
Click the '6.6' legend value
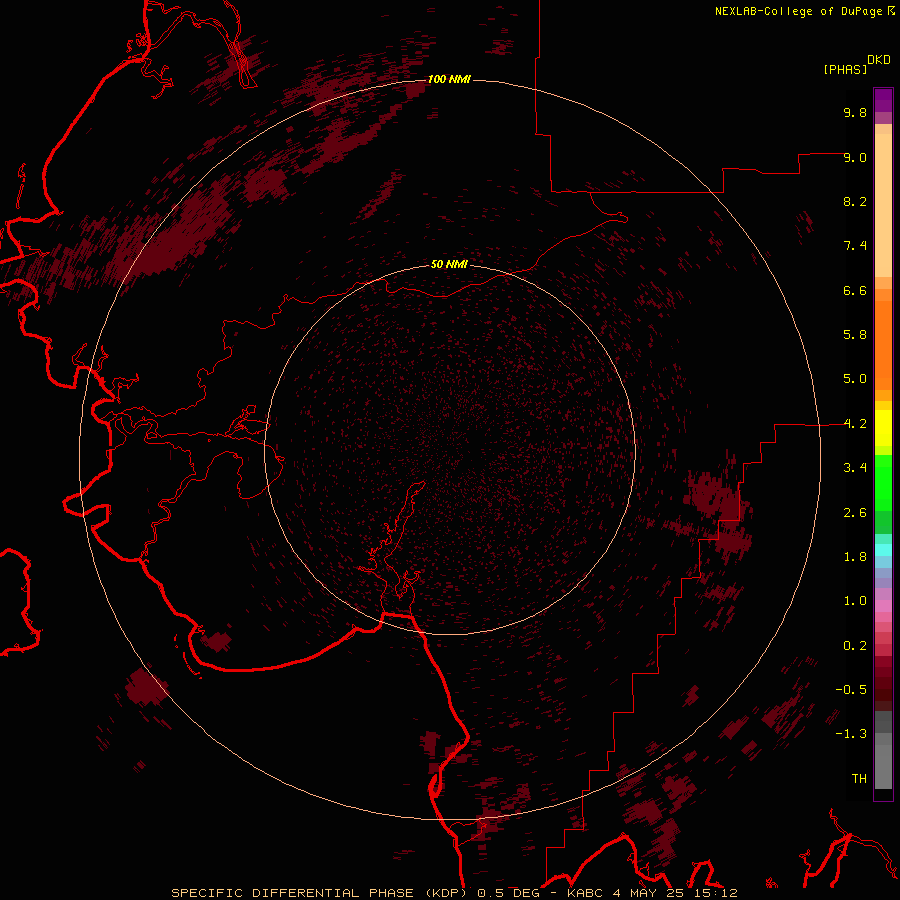tap(855, 290)
